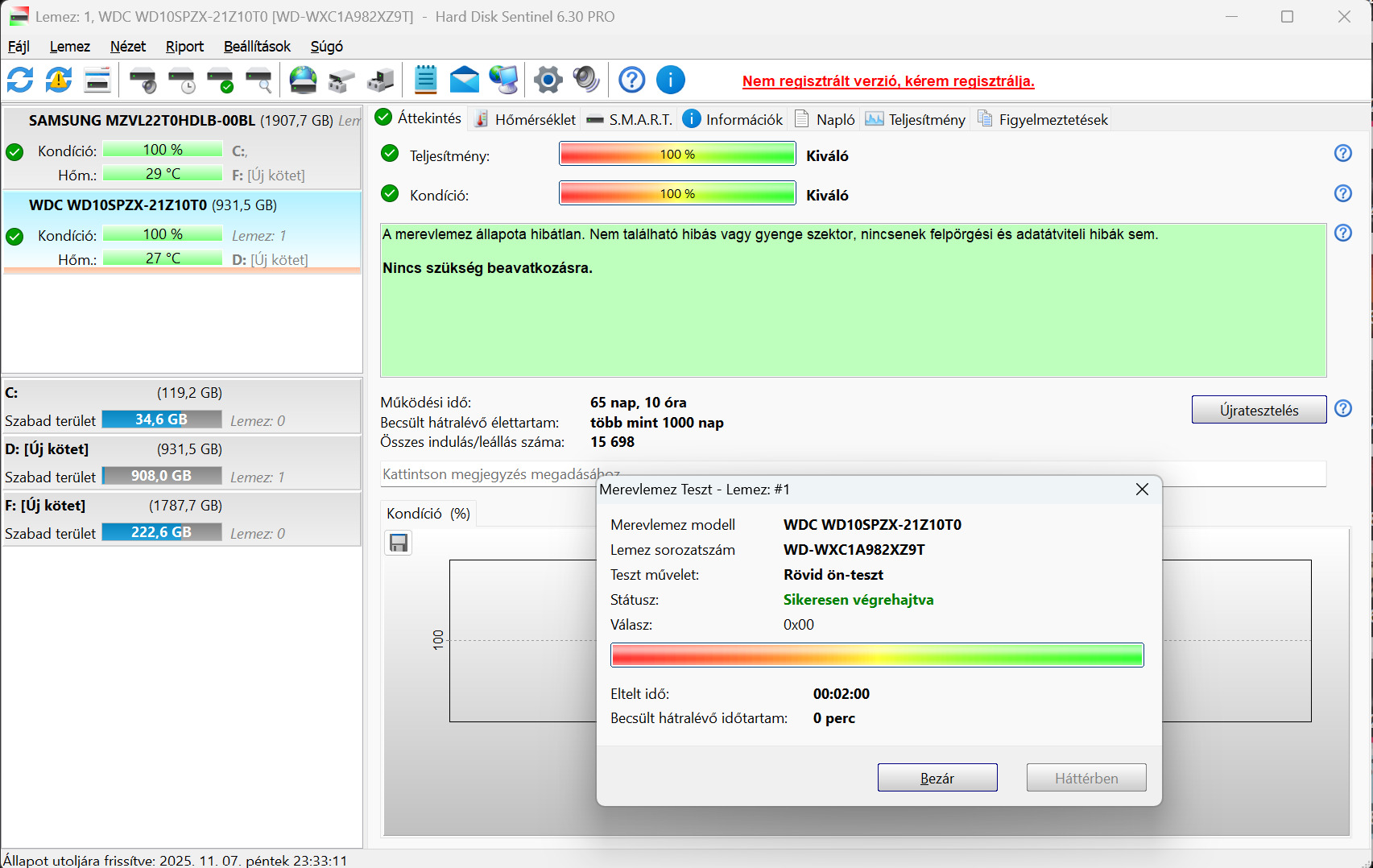Click refresh-with-warning icon in toolbar

point(59,80)
